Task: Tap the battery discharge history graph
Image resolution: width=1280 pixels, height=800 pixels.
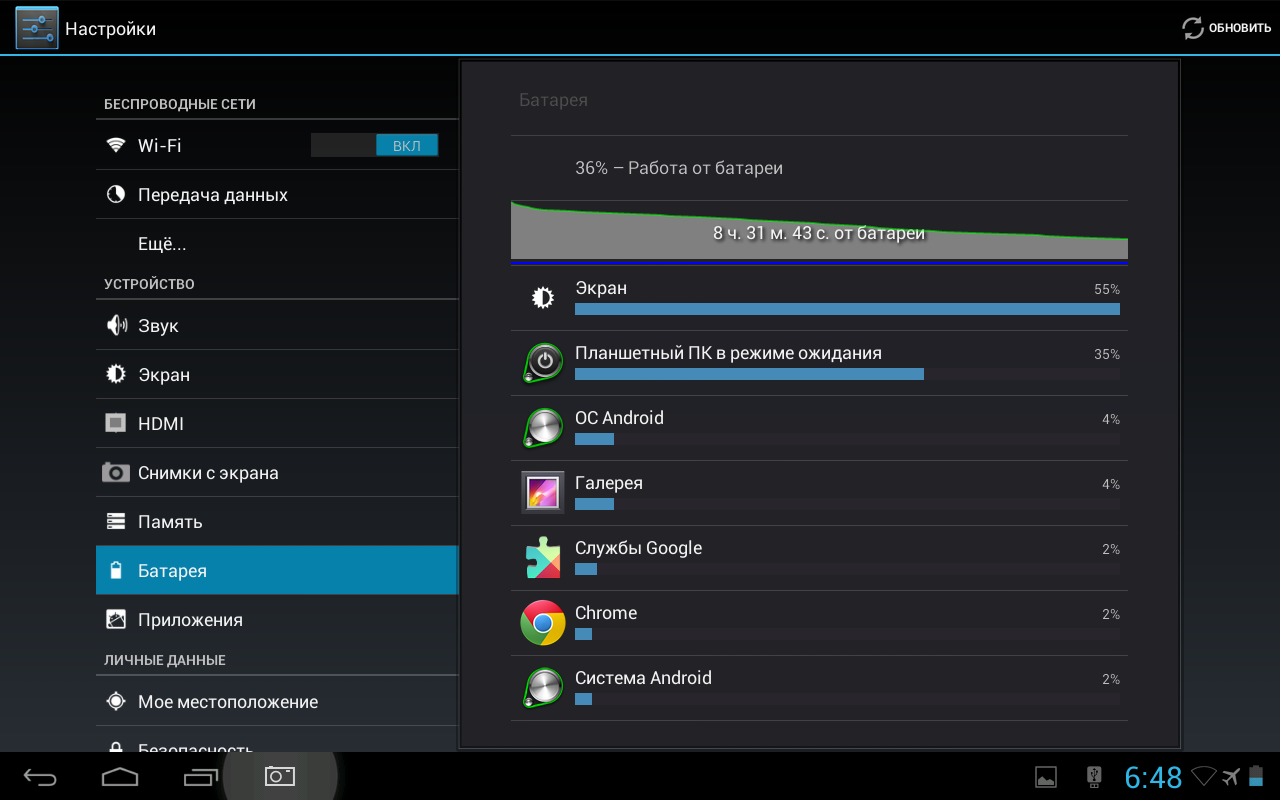Action: pyautogui.click(x=818, y=230)
